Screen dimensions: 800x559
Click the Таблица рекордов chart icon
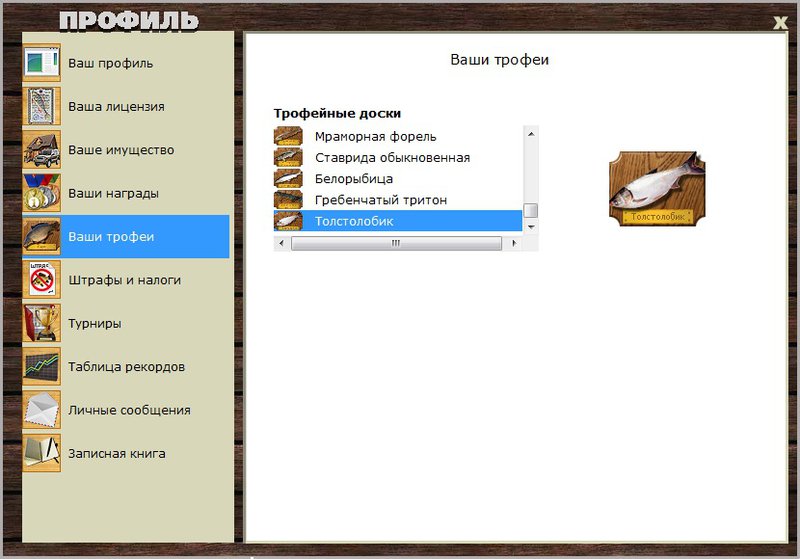point(41,366)
